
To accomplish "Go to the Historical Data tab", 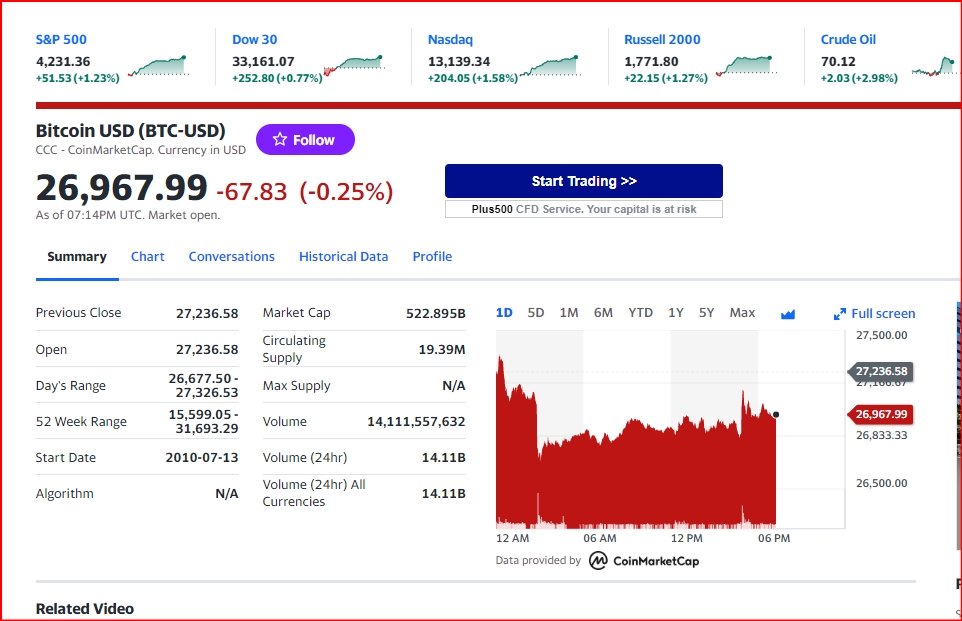I will pyautogui.click(x=344, y=256).
